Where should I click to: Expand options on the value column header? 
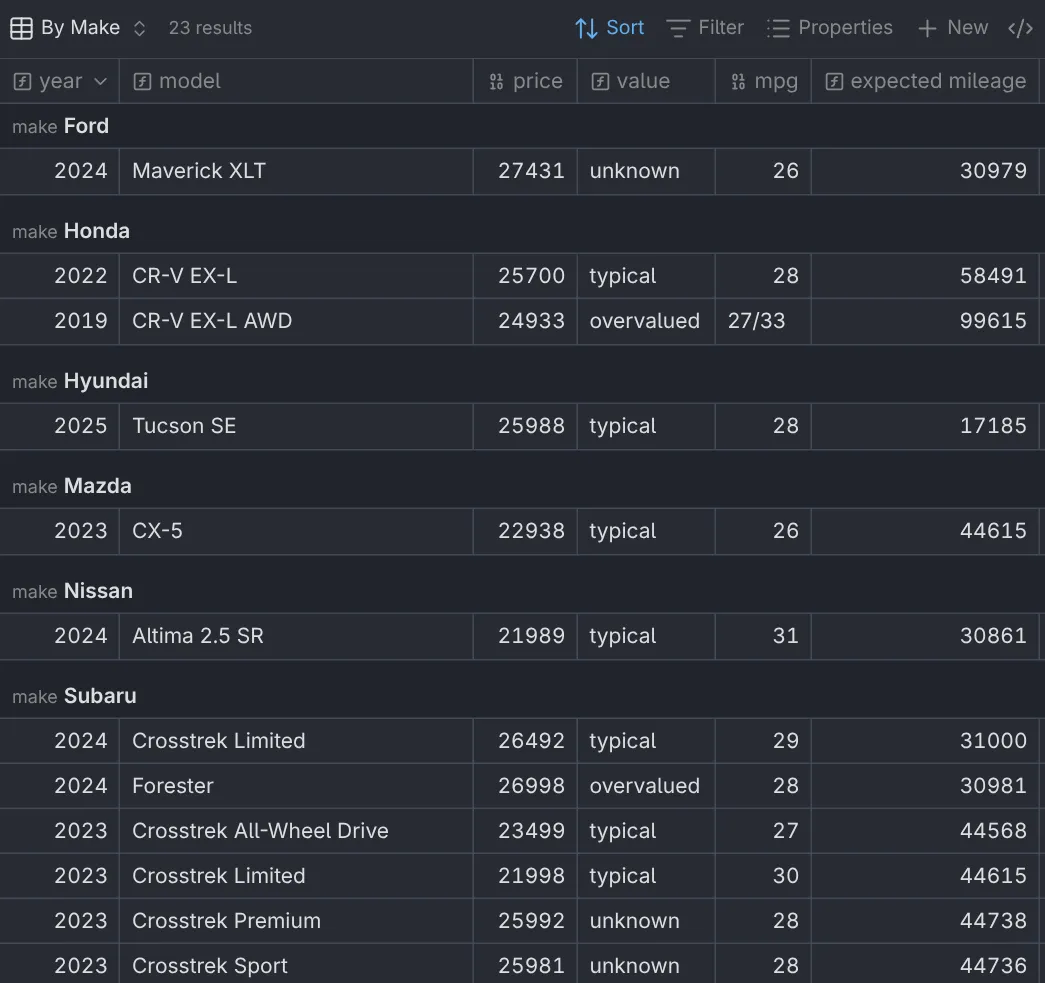click(645, 80)
